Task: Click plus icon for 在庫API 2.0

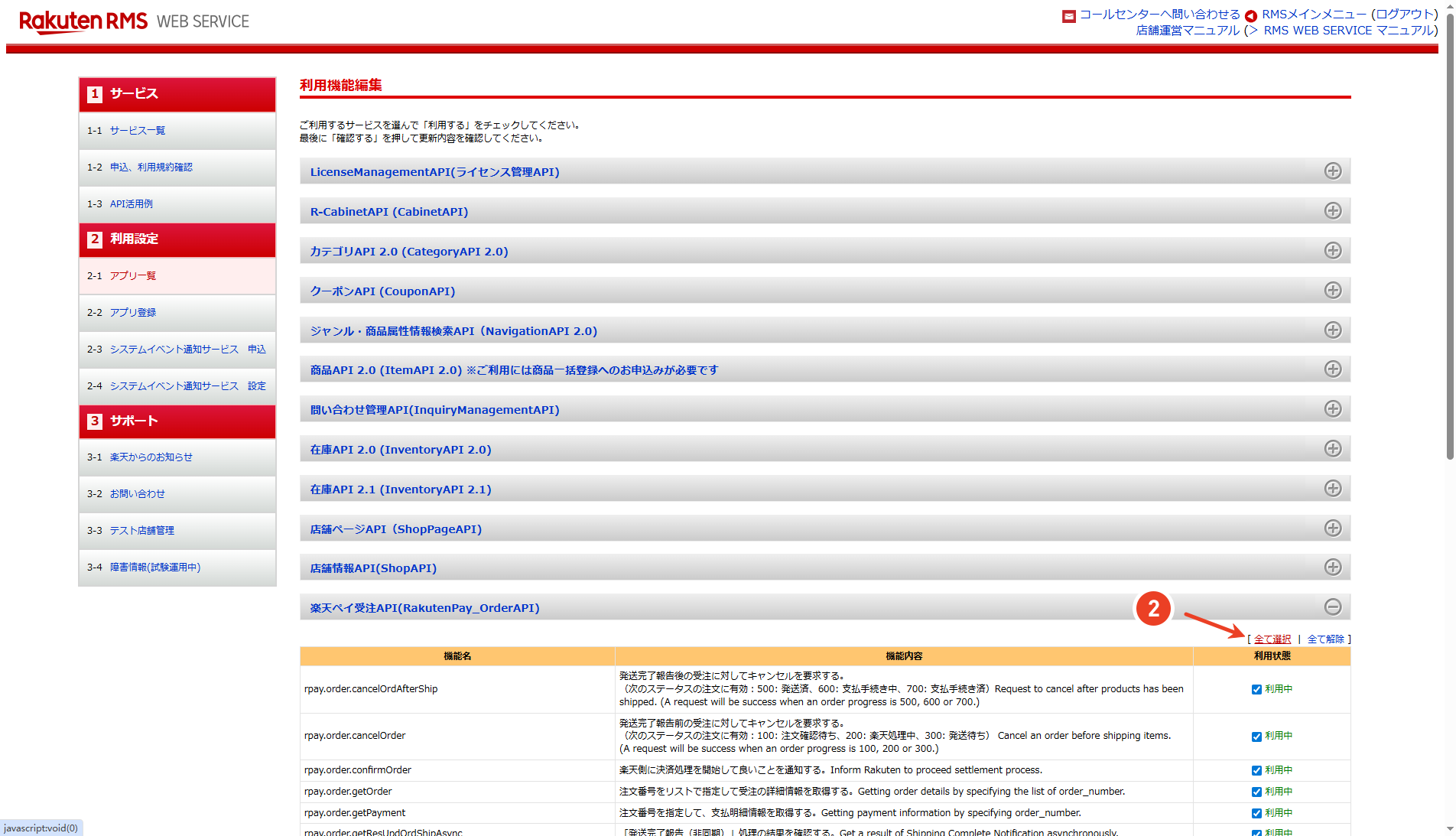Action: click(1333, 449)
